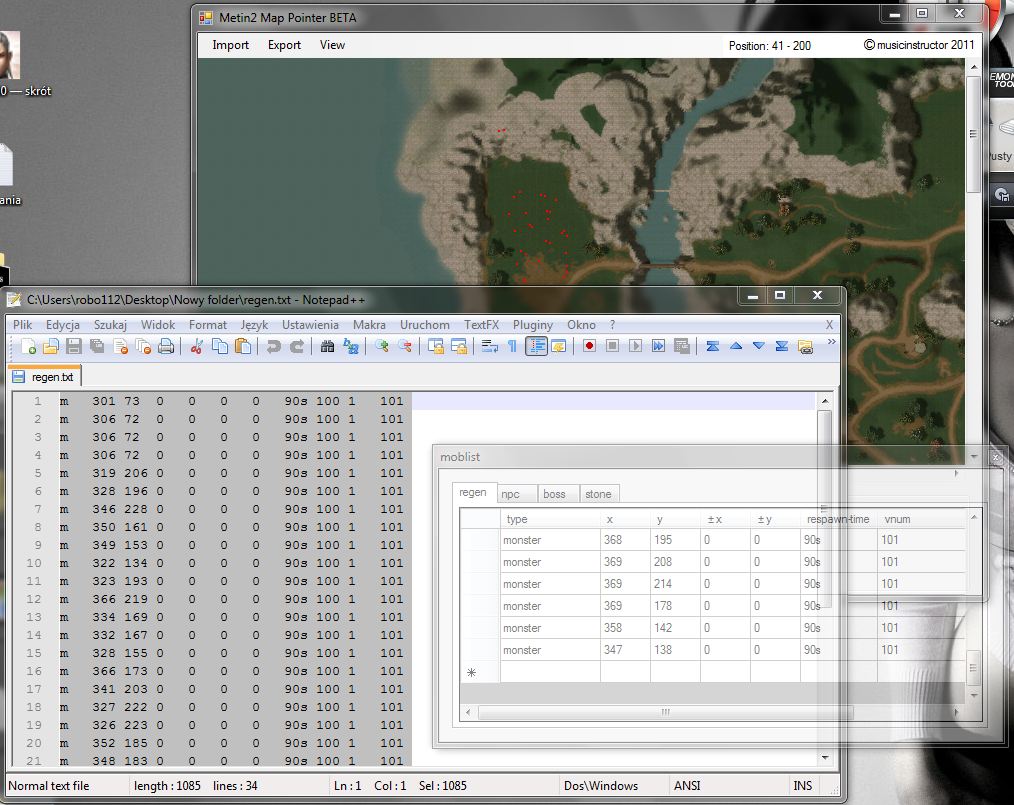
Task: Copy selection via the toolbar icon
Action: click(220, 347)
